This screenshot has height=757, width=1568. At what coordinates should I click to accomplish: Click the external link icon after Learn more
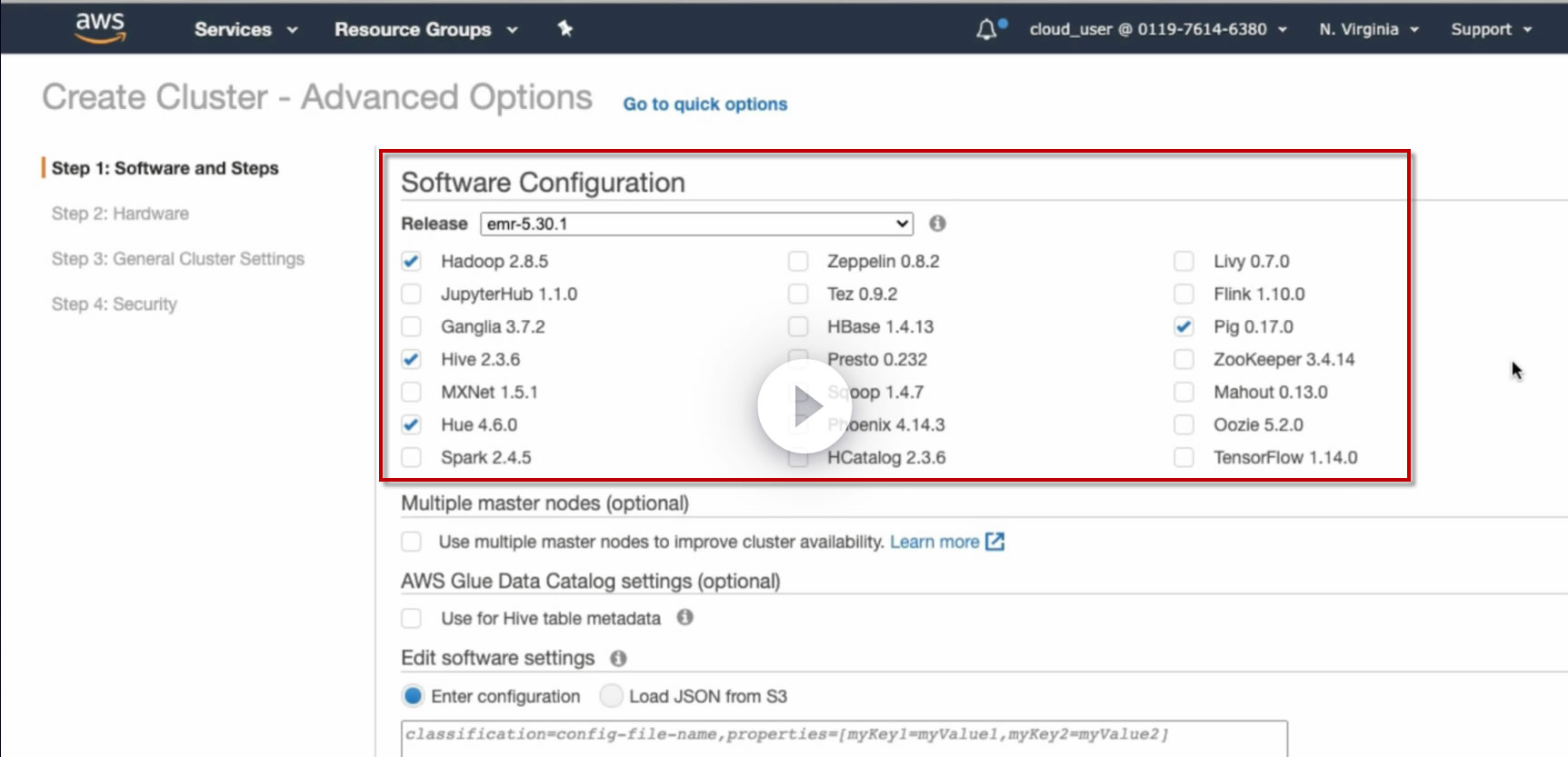tap(995, 542)
